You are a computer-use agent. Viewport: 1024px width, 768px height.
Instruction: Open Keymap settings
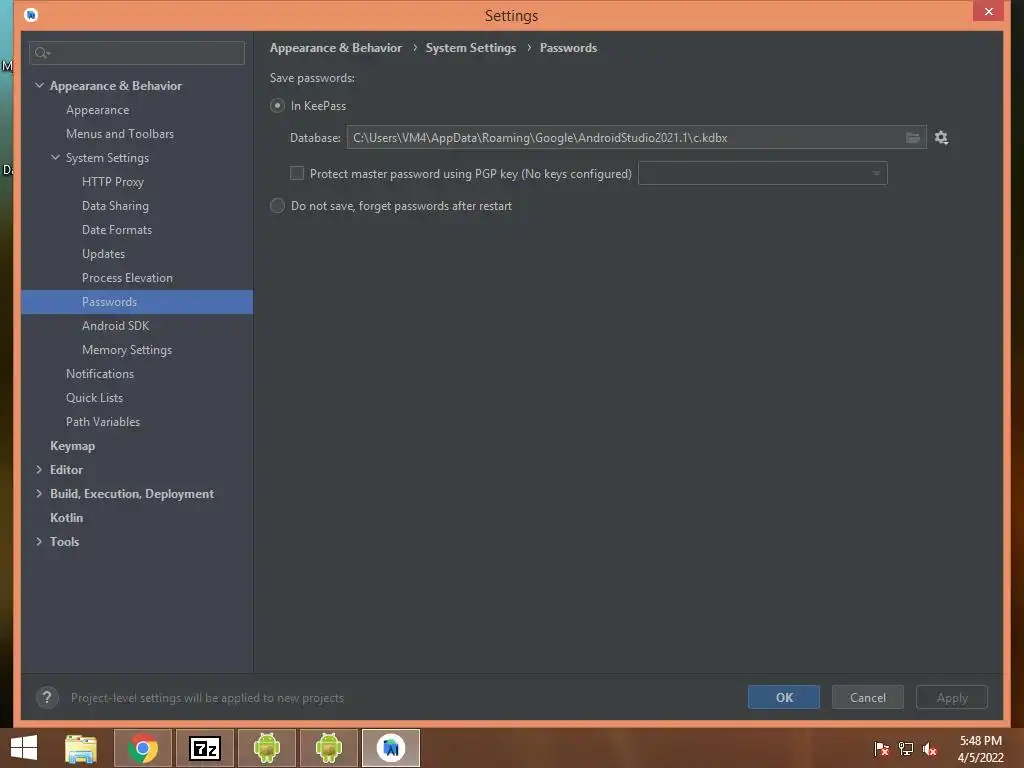72,446
